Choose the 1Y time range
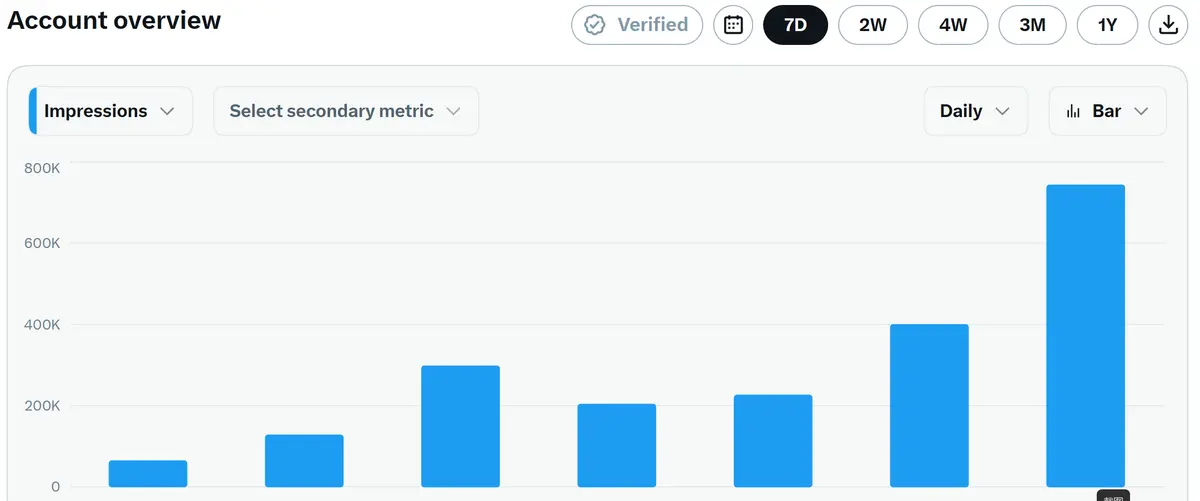The height and width of the screenshot is (501, 1200). tap(1107, 25)
